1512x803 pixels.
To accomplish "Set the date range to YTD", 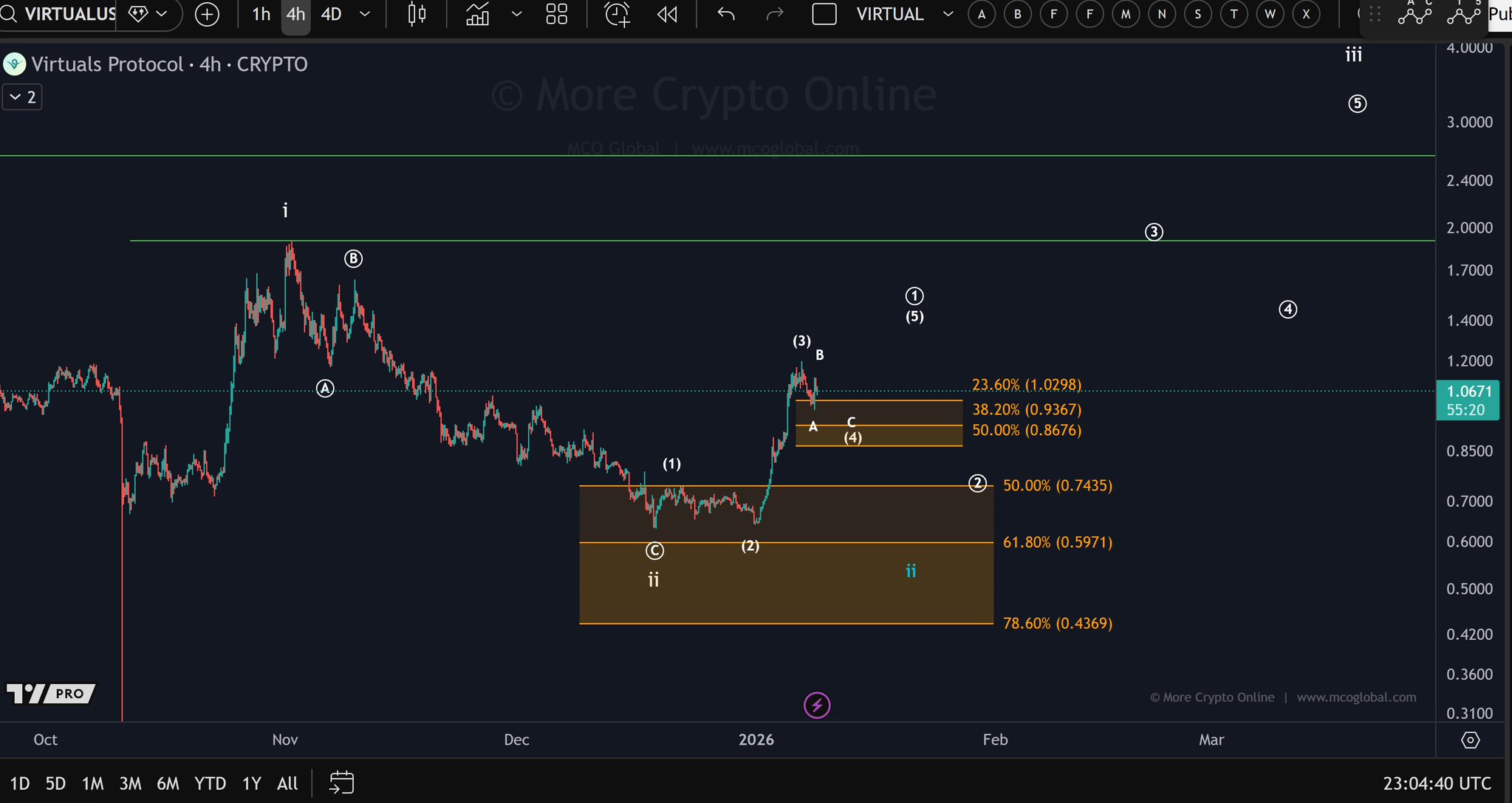I will [x=210, y=783].
